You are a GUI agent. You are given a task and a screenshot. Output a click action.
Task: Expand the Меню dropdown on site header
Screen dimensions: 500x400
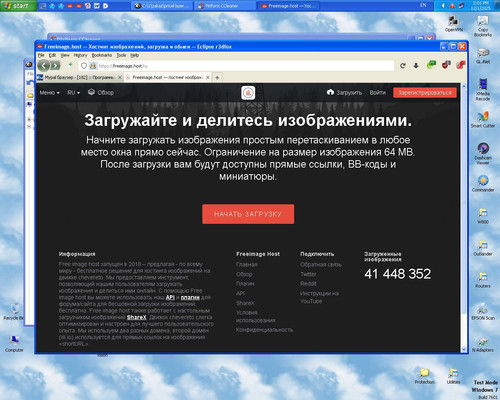coord(49,93)
